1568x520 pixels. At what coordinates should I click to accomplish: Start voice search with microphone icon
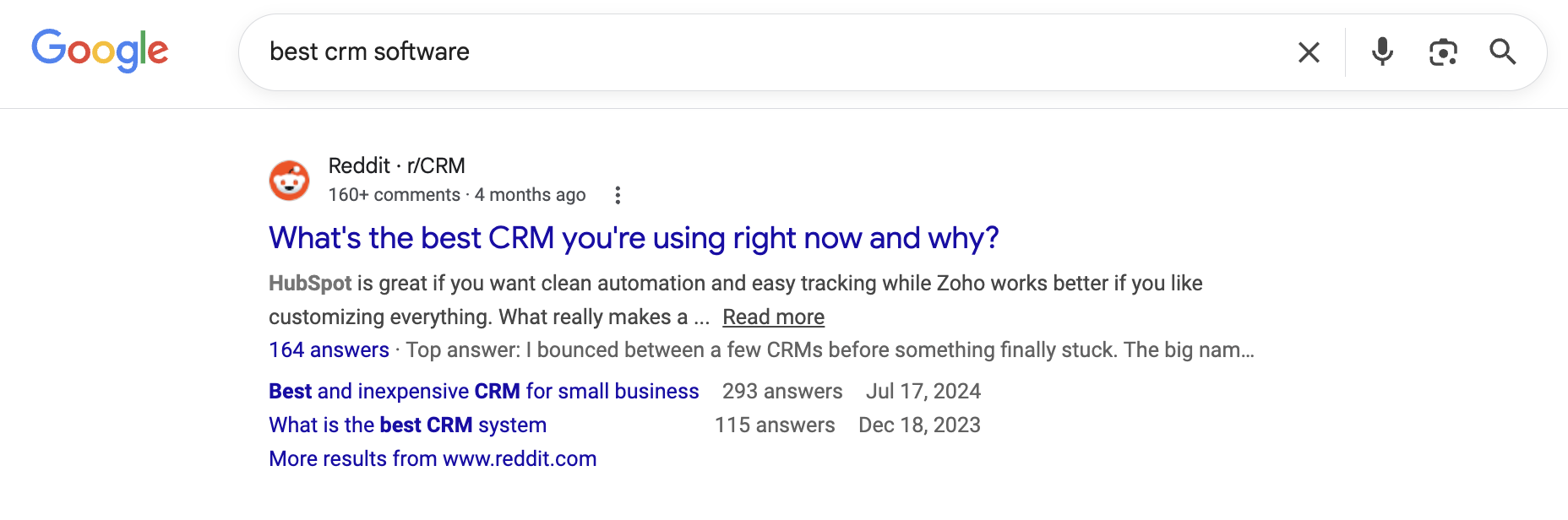tap(1382, 52)
